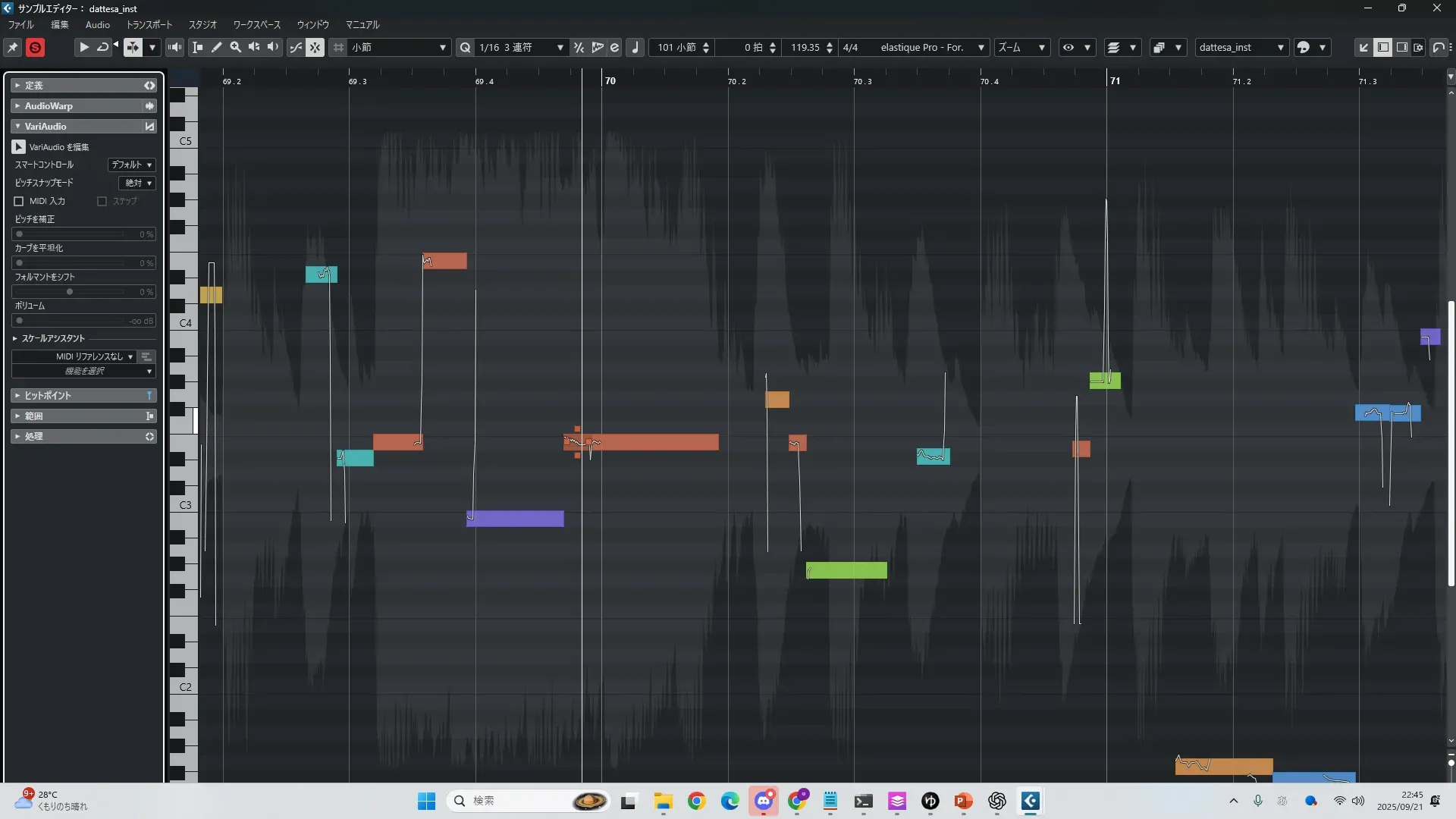Toggle the red Solo editor button
Image resolution: width=1456 pixels, height=819 pixels.
tap(35, 47)
